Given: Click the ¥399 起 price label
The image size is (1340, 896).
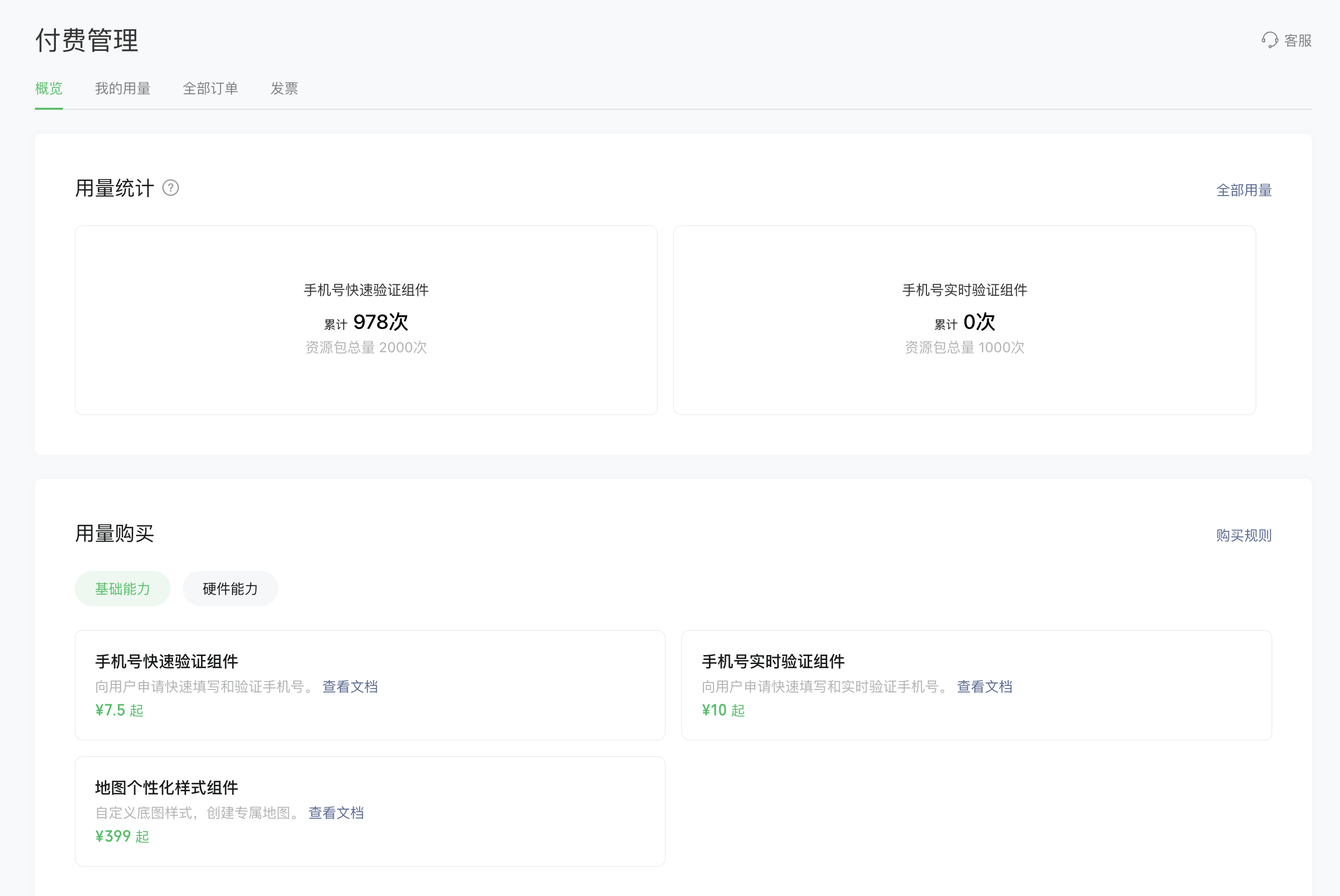Looking at the screenshot, I should (x=122, y=837).
